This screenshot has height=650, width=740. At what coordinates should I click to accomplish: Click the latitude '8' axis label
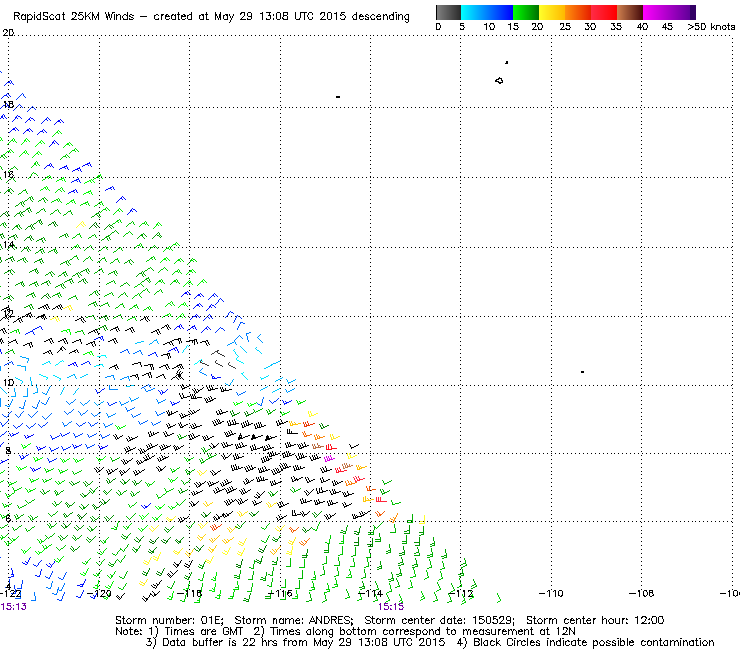click(x=8, y=450)
